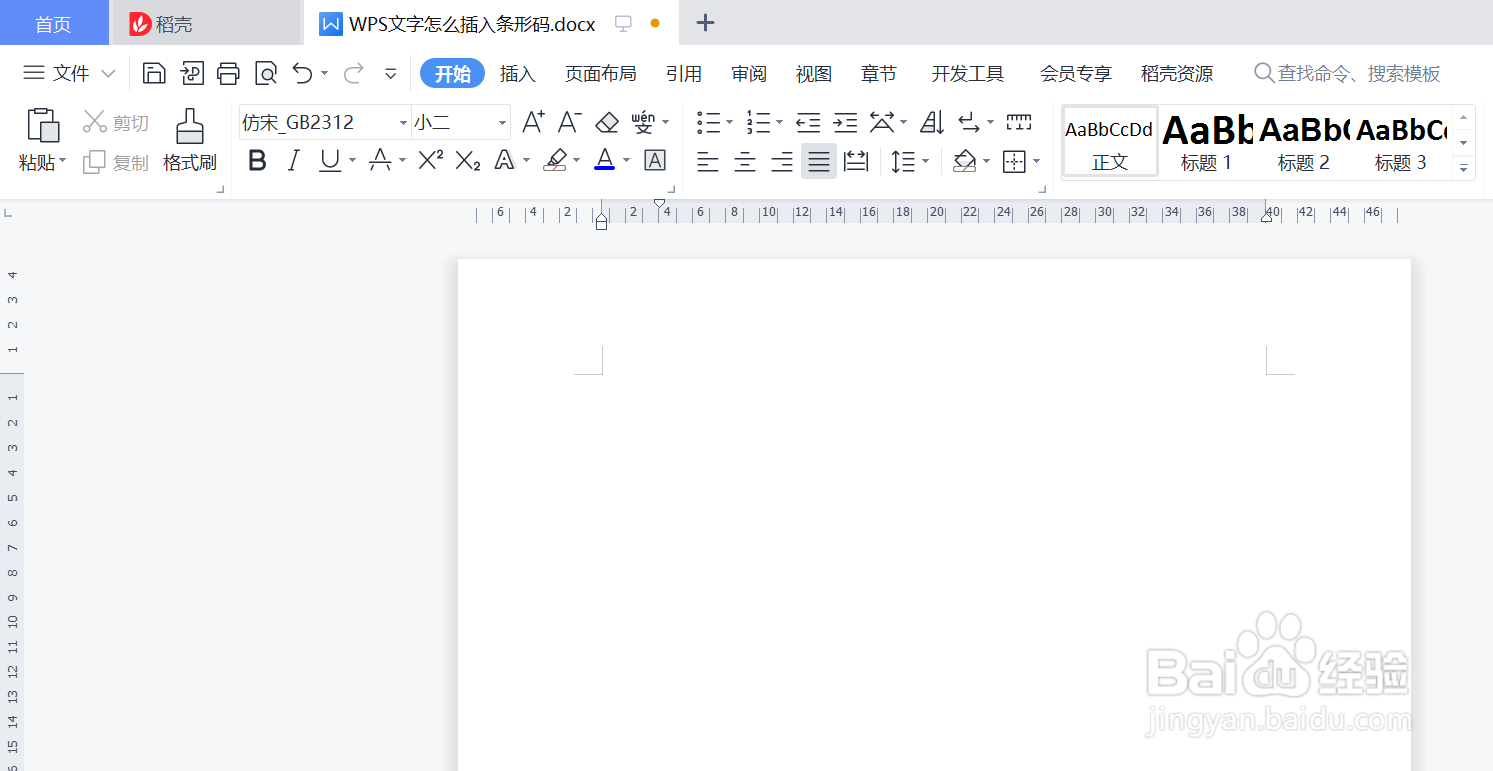
Task: Open Borders dropdown arrow
Action: (1037, 161)
